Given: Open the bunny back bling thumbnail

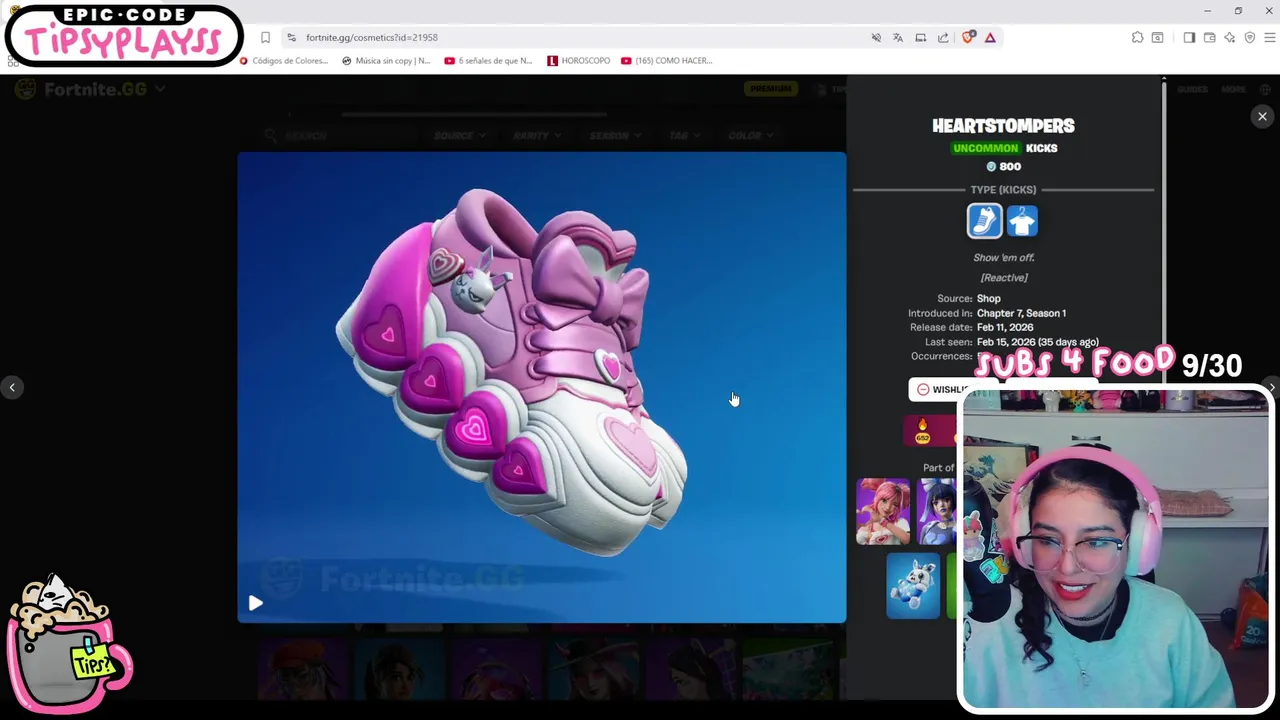Looking at the screenshot, I should (913, 585).
